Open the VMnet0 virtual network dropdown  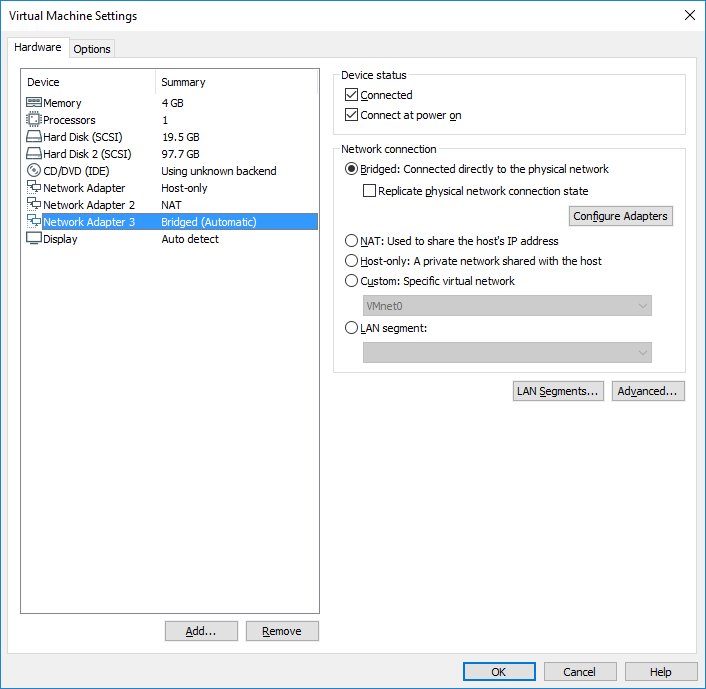[507, 306]
